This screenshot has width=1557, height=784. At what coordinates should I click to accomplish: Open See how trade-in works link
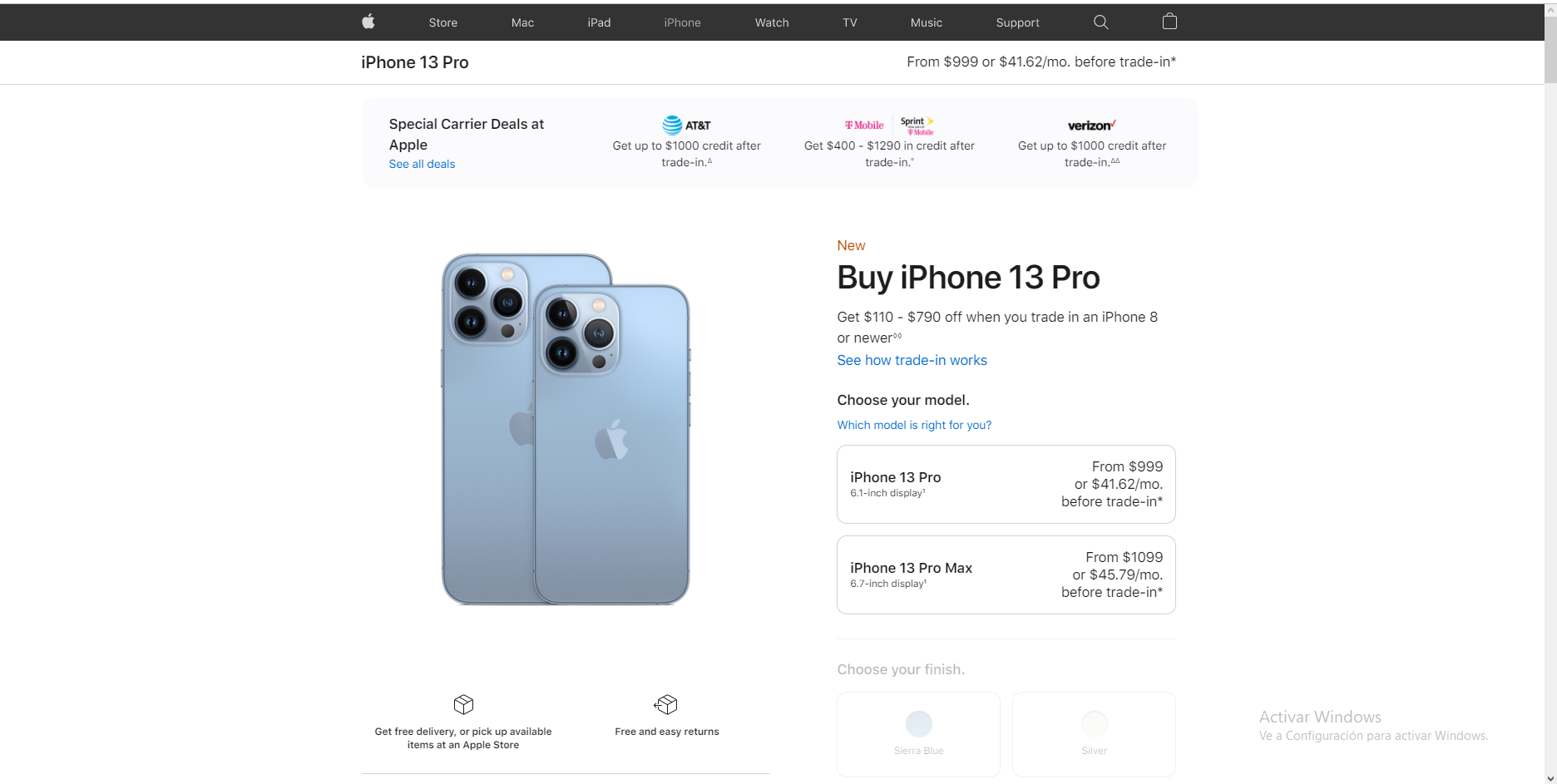(912, 360)
